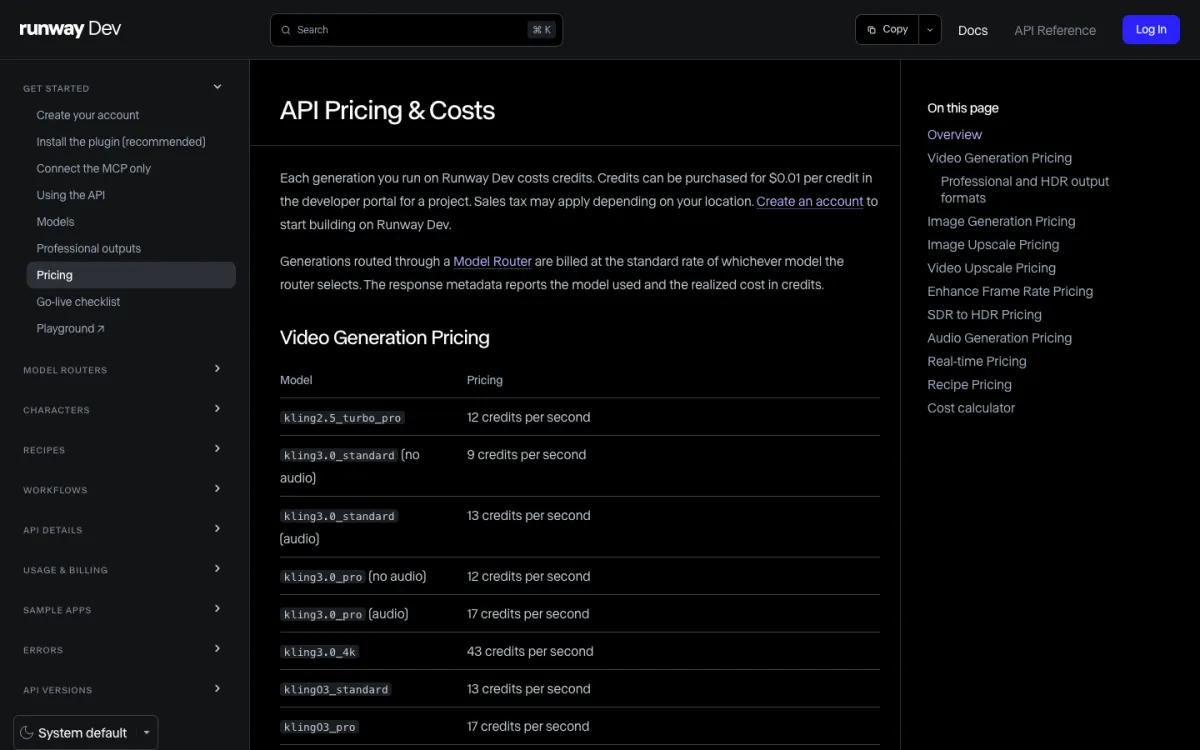Collapse the Get Started section

pyautogui.click(x=218, y=88)
